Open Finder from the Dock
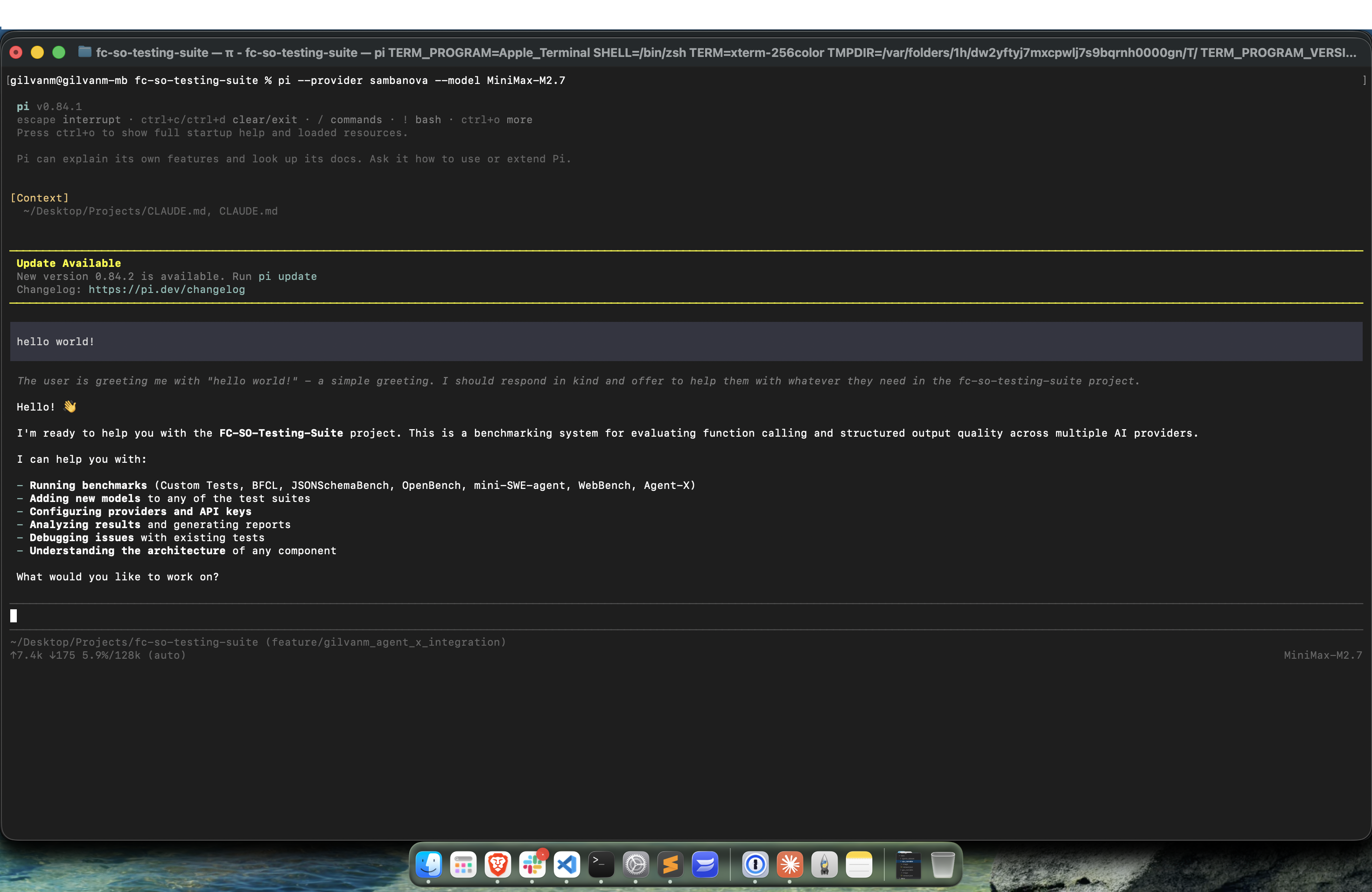 pyautogui.click(x=428, y=864)
